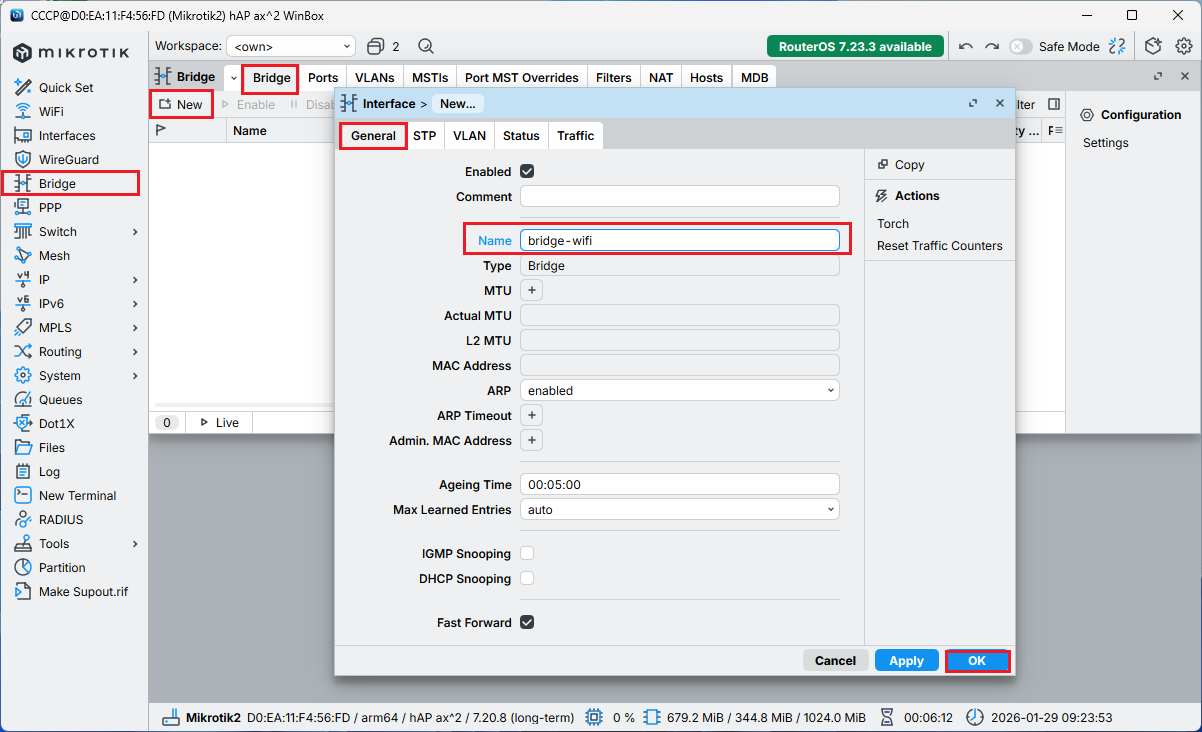
Task: Click the CPU chip icon in status bar
Action: click(x=594, y=717)
